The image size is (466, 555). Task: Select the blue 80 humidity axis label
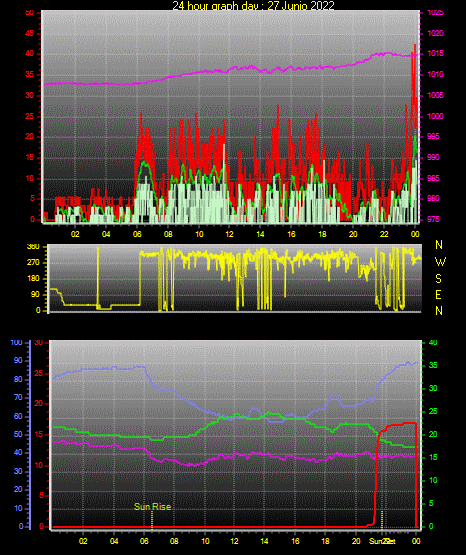[x=18, y=379]
